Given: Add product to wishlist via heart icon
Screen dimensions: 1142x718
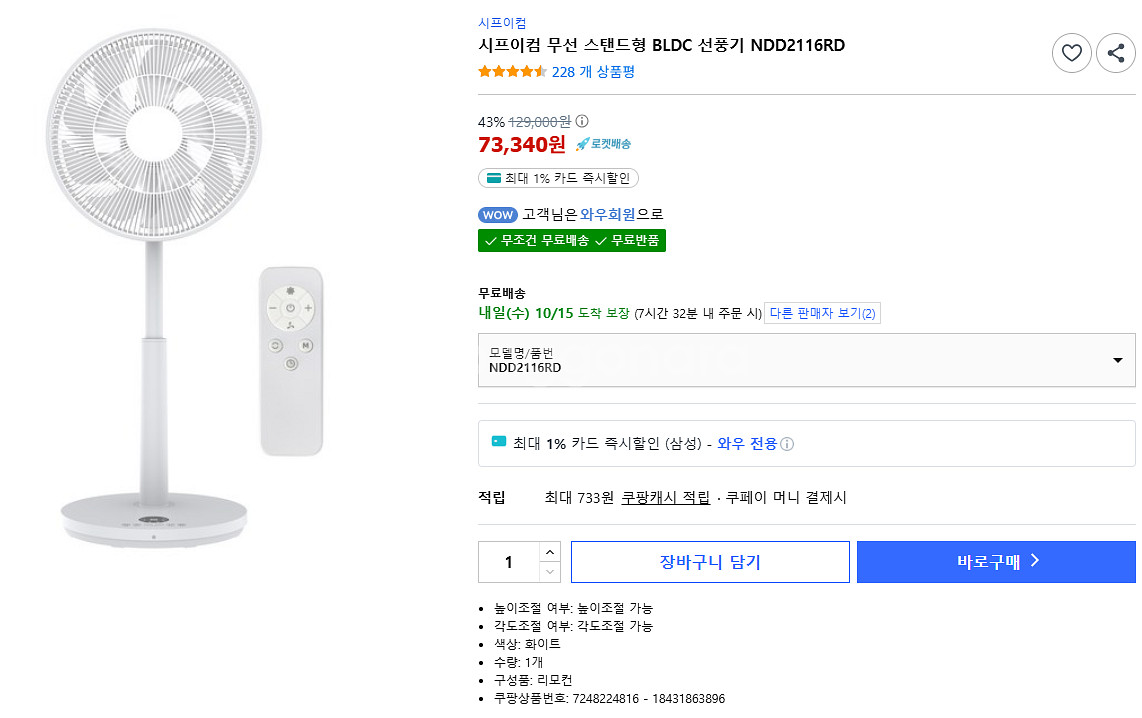Looking at the screenshot, I should (1071, 53).
